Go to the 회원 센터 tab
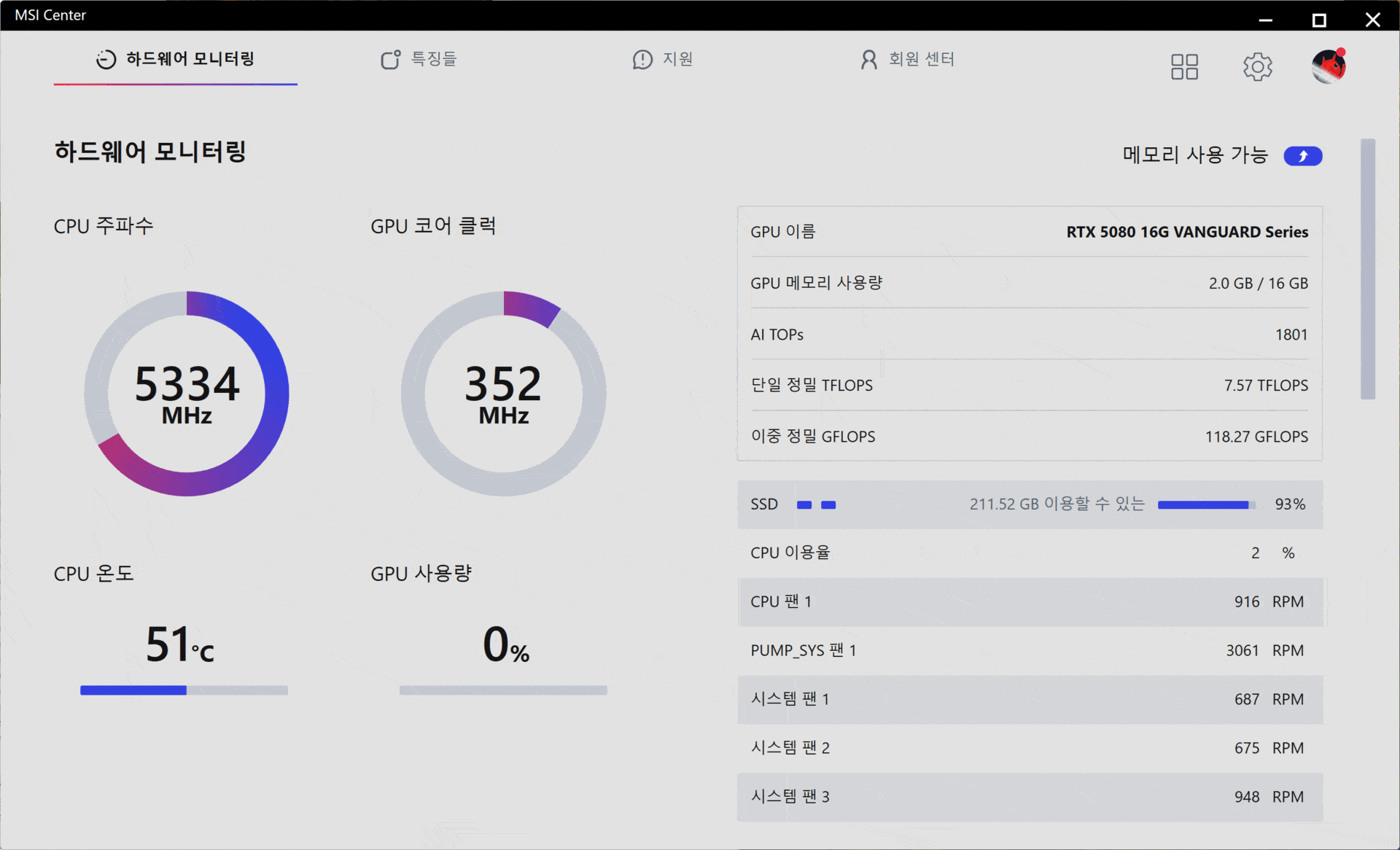The width and height of the screenshot is (1400, 850). pyautogui.click(x=907, y=59)
